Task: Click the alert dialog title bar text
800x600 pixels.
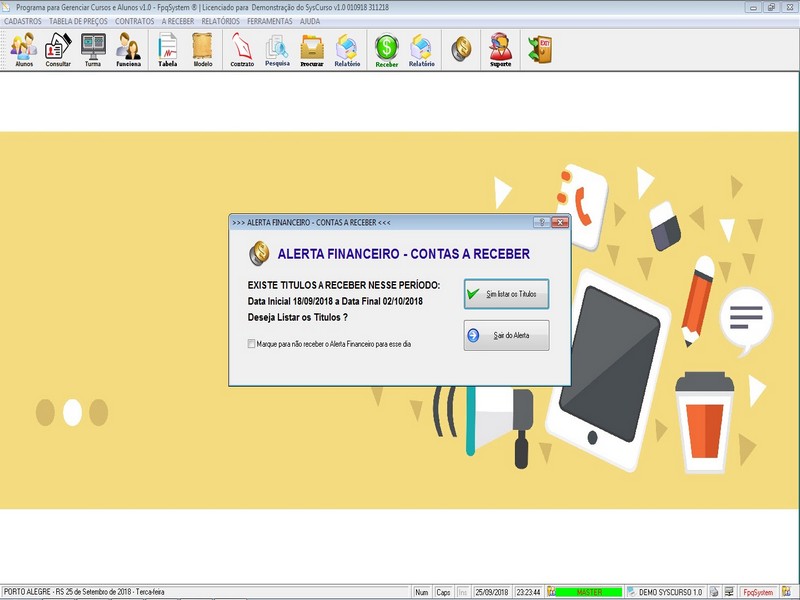Action: click(x=311, y=222)
